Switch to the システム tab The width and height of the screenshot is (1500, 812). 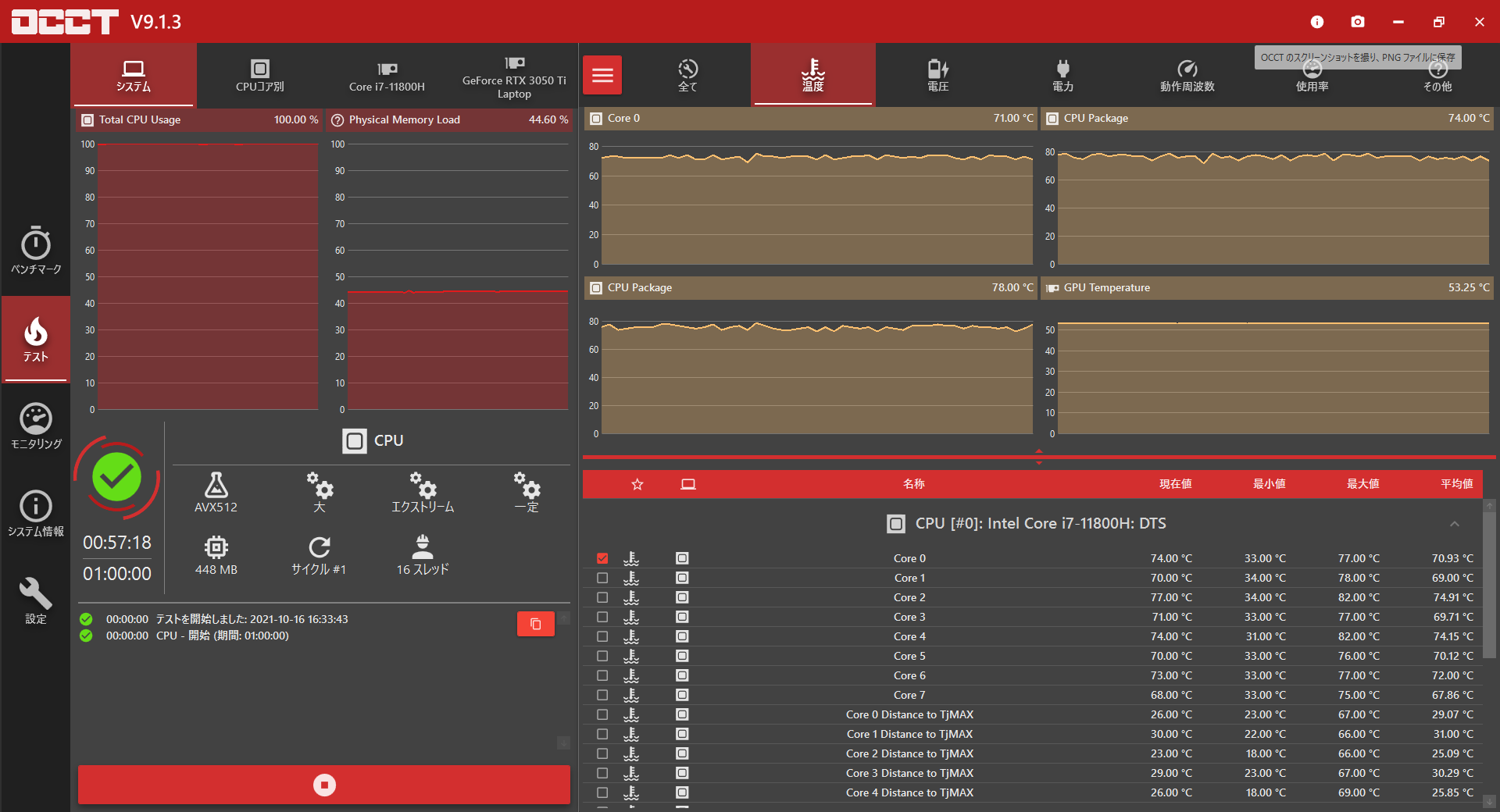[134, 75]
